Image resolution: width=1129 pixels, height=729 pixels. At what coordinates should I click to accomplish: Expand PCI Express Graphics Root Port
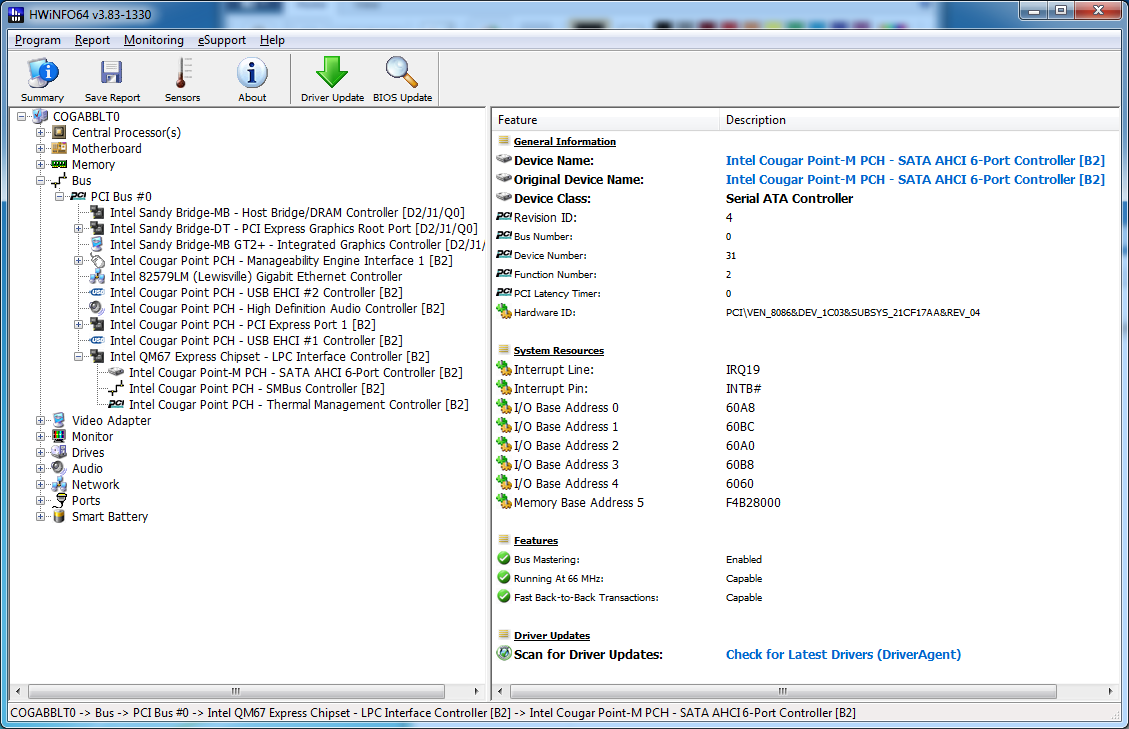pos(78,228)
